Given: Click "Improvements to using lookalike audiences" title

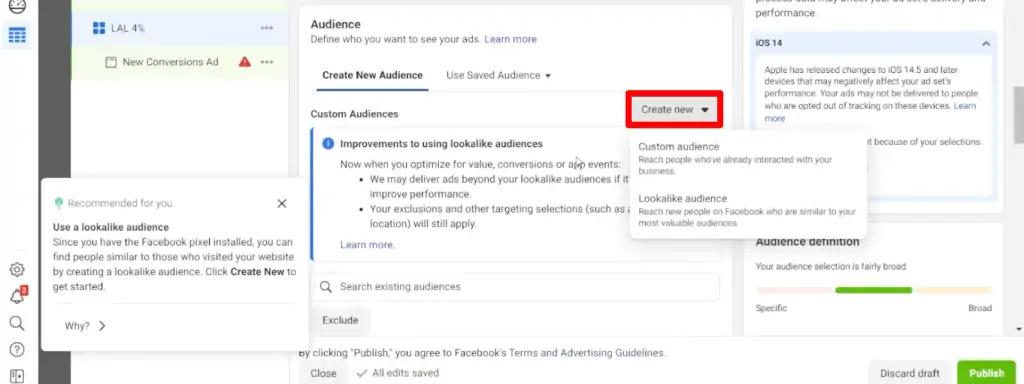Looking at the screenshot, I should [441, 144].
